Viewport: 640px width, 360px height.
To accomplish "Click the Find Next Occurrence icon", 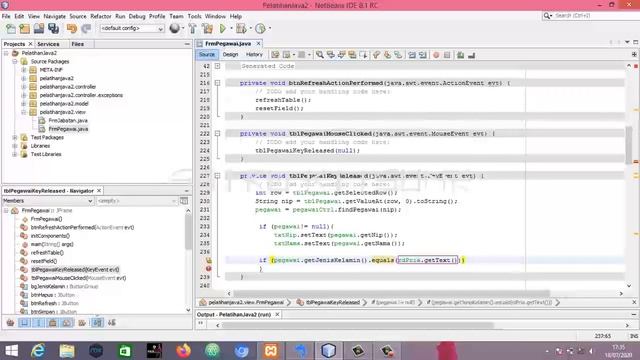I will (x=341, y=55).
